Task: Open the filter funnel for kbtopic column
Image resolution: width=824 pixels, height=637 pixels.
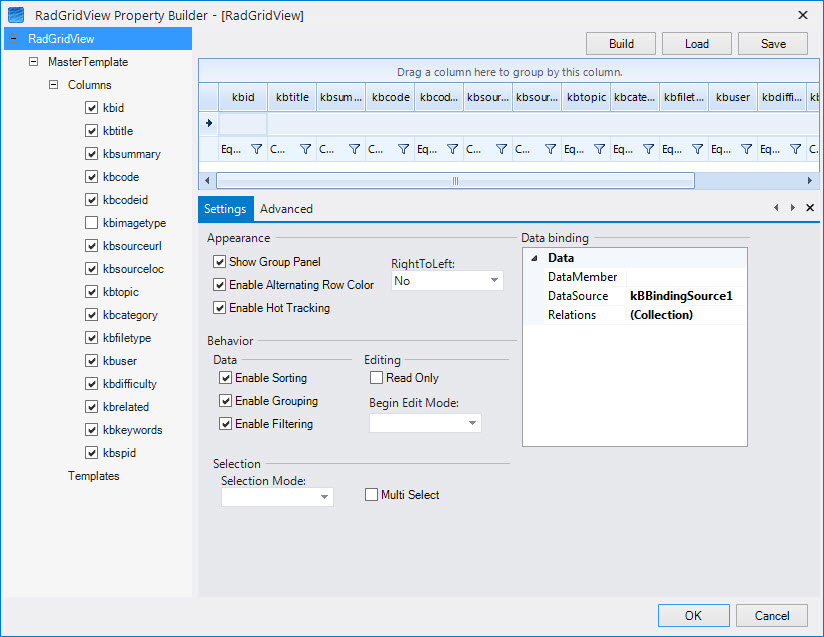Action: coord(600,149)
